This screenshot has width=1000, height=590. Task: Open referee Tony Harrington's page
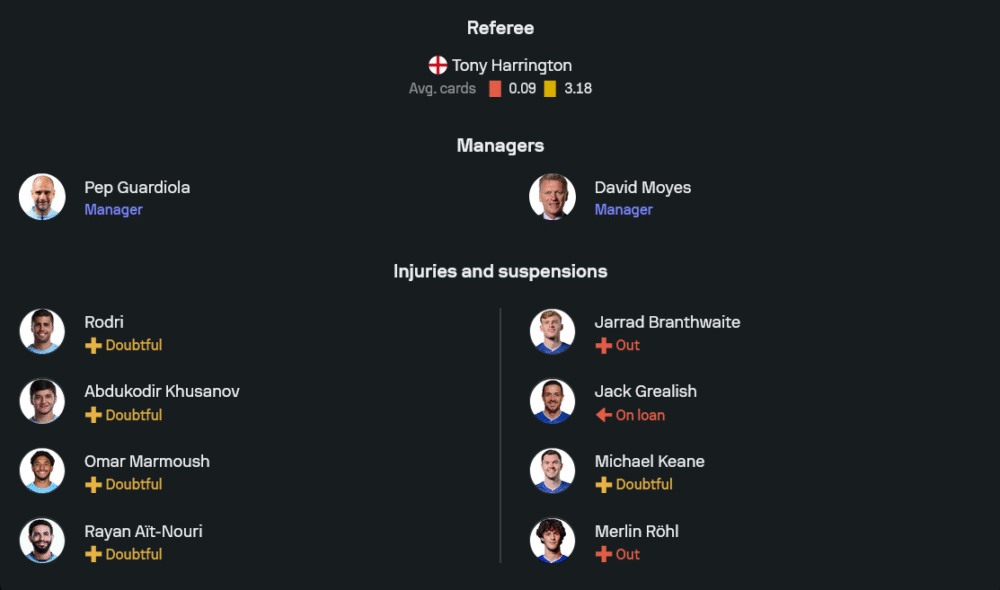511,65
